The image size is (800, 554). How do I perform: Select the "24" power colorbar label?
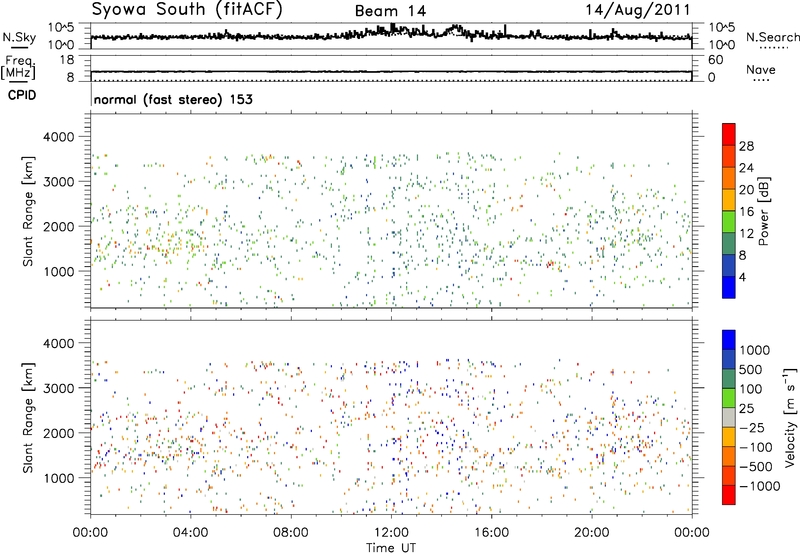click(746, 168)
